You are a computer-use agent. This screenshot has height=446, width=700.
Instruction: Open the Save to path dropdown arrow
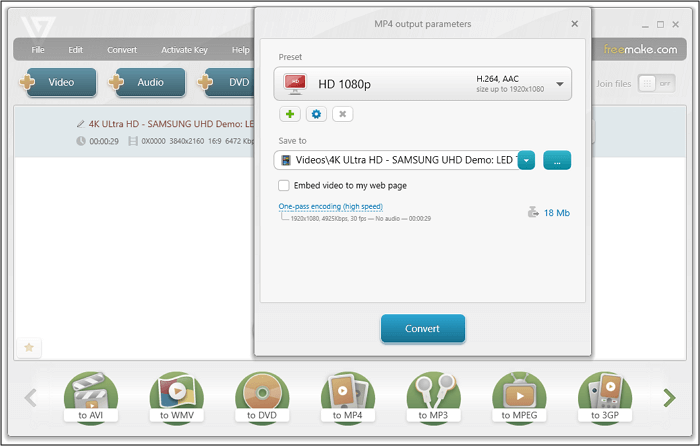tap(526, 160)
